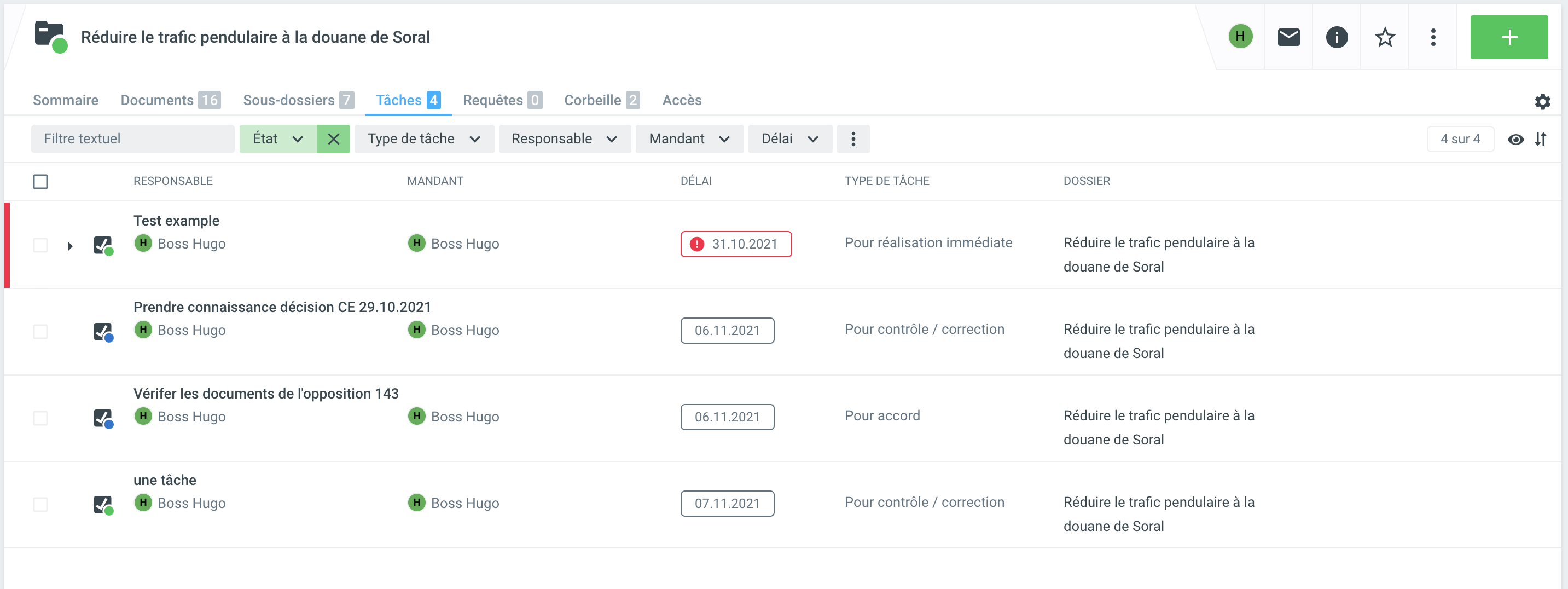Screen dimensions: 1568x589
Task: Click the envelope mail icon in header
Action: point(1288,37)
